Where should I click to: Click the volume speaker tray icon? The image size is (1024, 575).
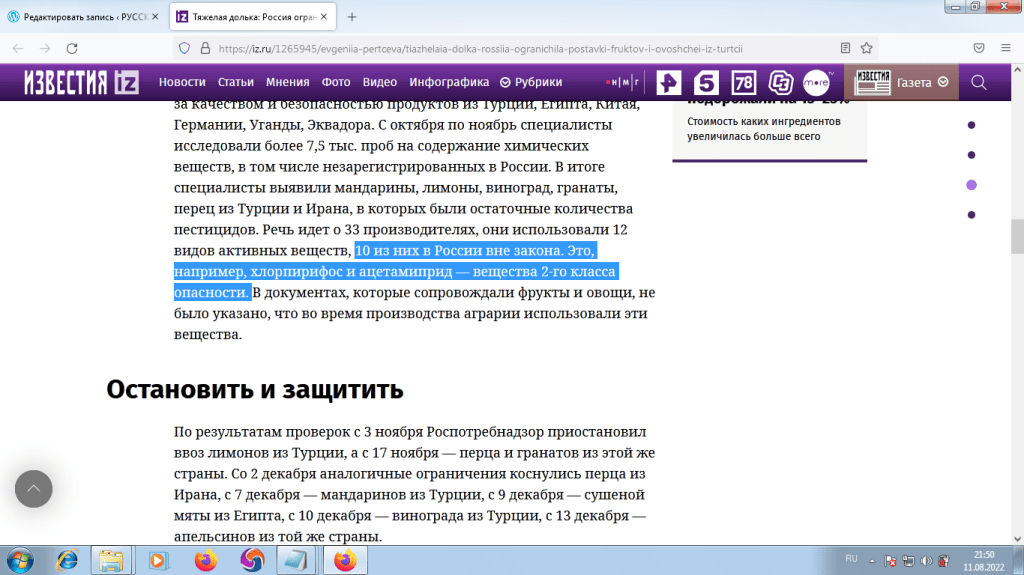point(926,561)
